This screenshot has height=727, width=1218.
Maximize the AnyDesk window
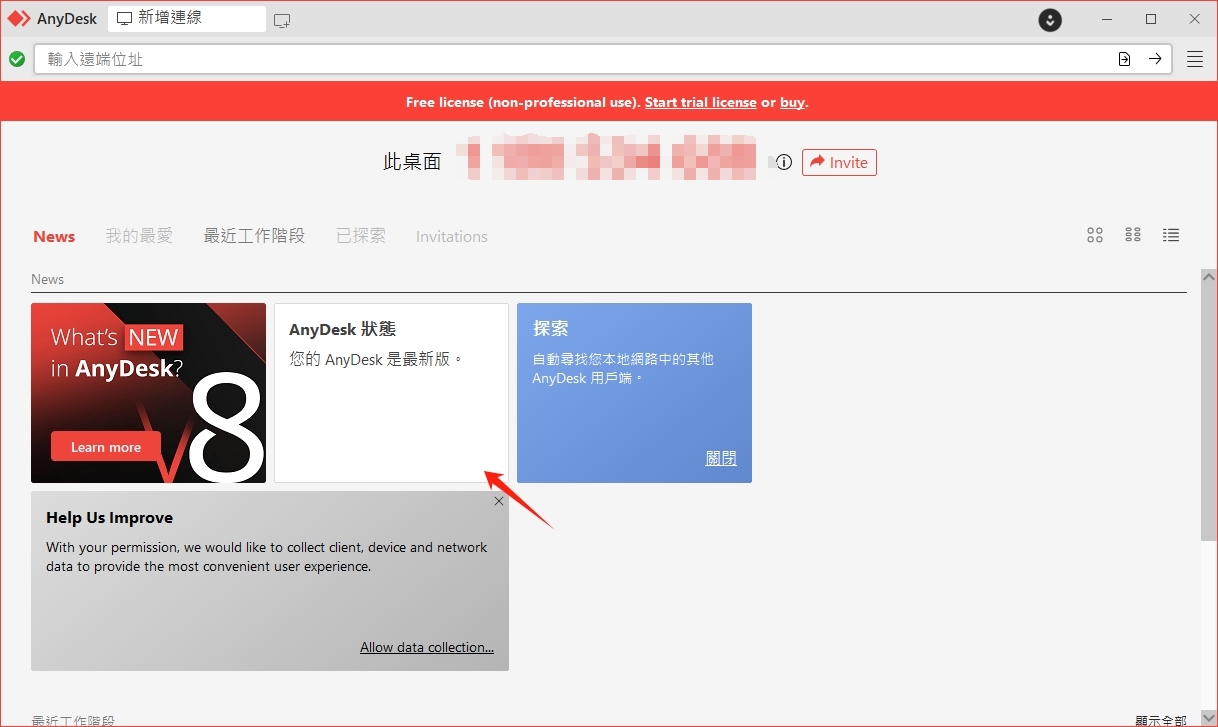pos(1151,19)
